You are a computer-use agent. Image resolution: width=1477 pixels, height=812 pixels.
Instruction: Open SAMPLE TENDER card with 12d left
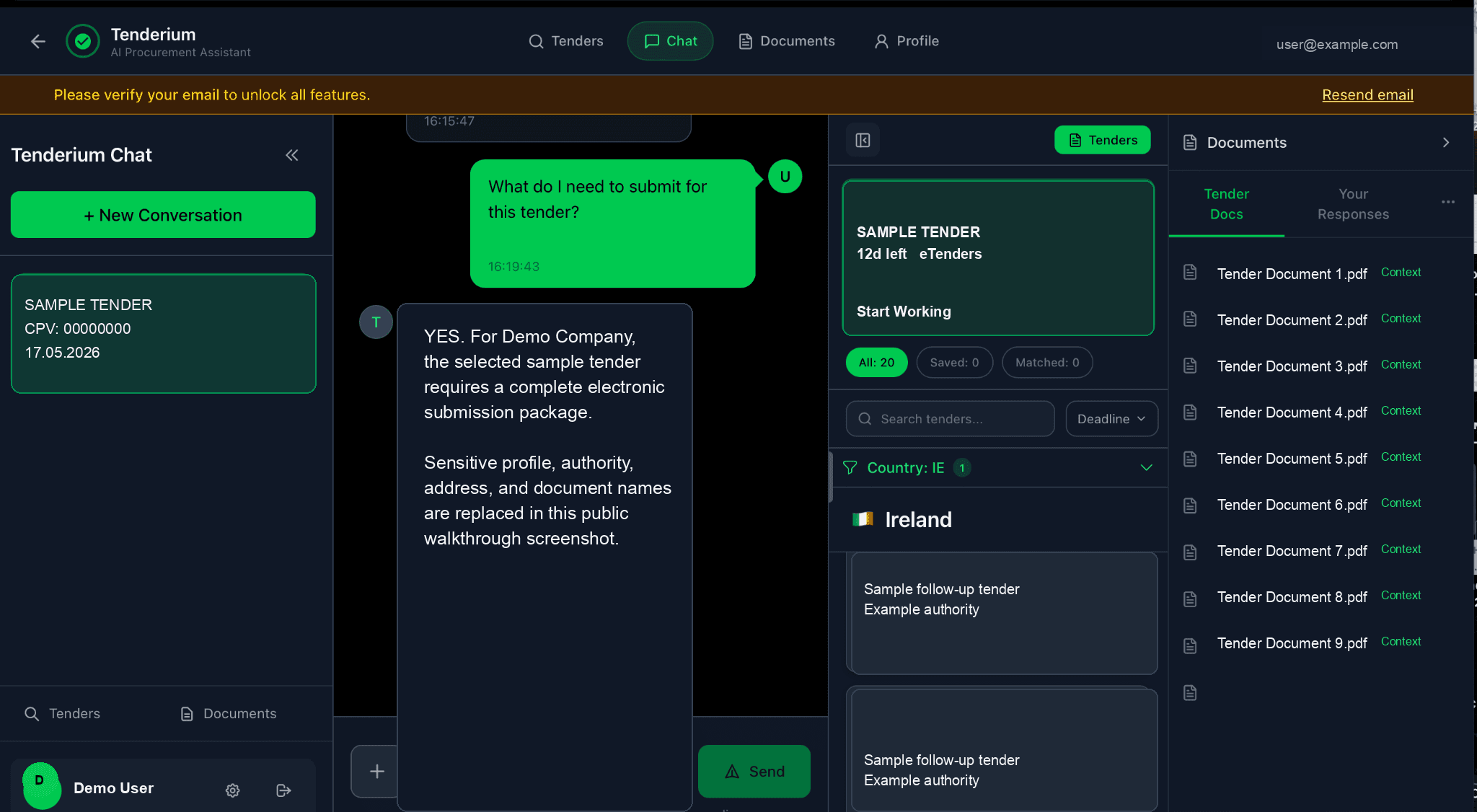(x=998, y=258)
